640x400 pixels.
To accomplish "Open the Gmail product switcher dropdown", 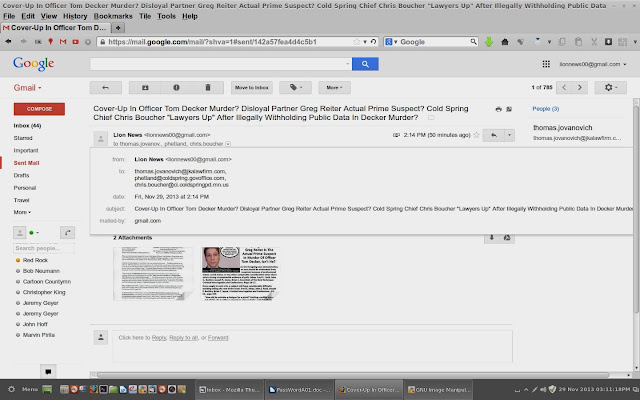I will 27,88.
